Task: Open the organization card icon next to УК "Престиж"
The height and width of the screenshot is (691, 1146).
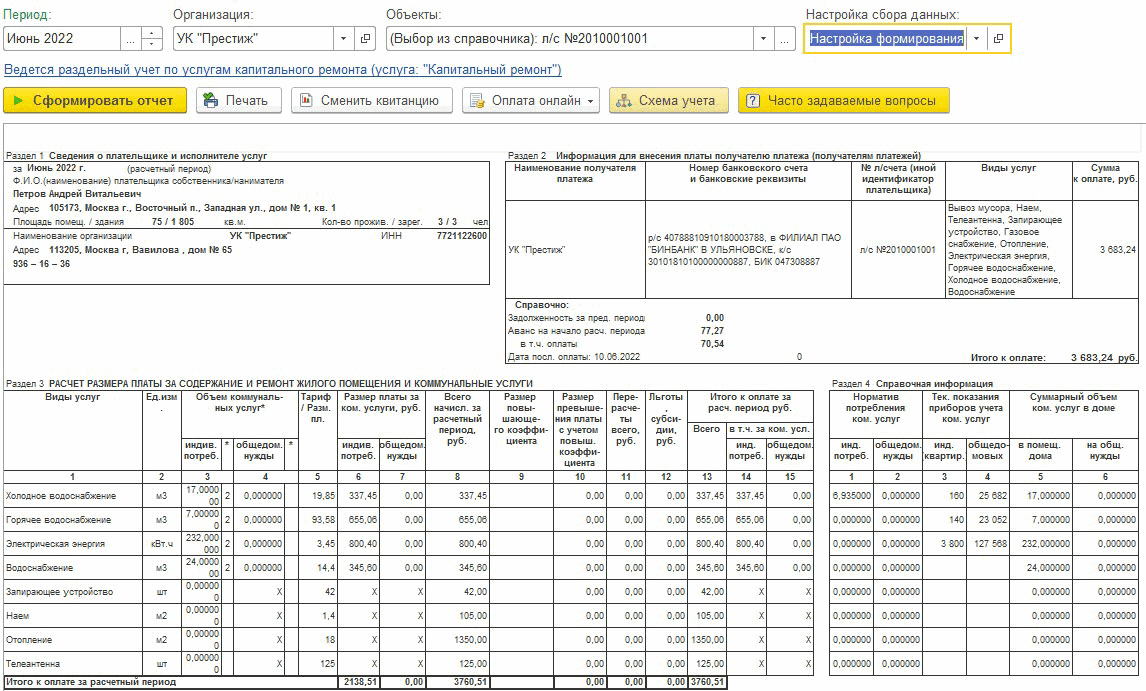Action: [x=365, y=39]
